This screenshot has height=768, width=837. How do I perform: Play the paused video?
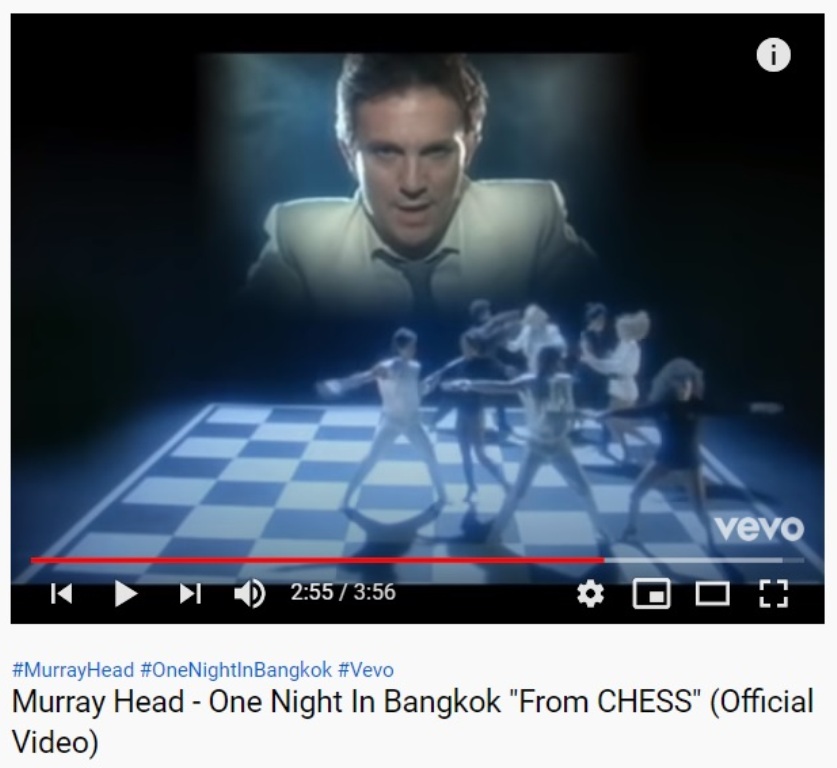click(x=126, y=593)
